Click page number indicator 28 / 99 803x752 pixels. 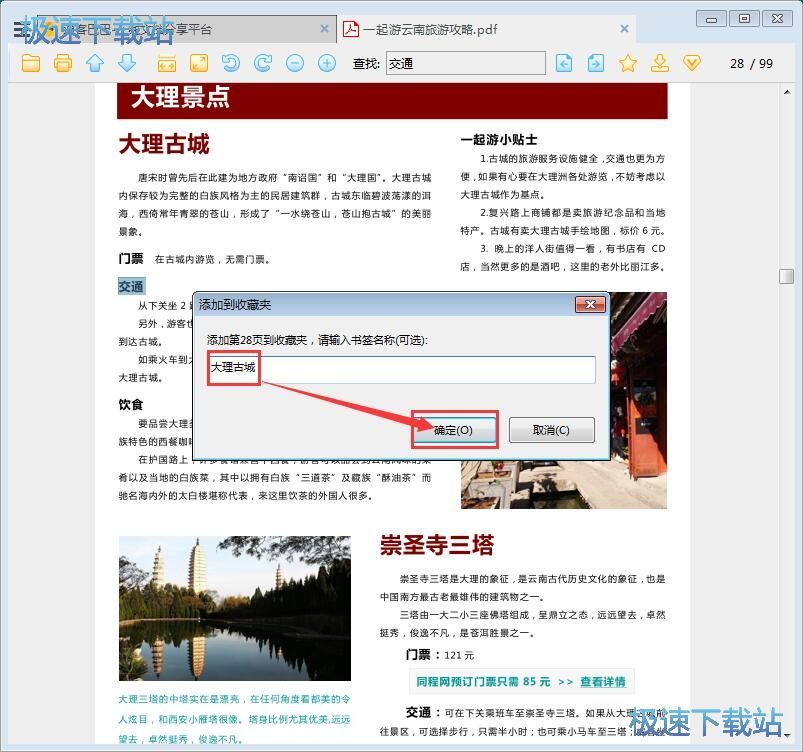[x=751, y=64]
